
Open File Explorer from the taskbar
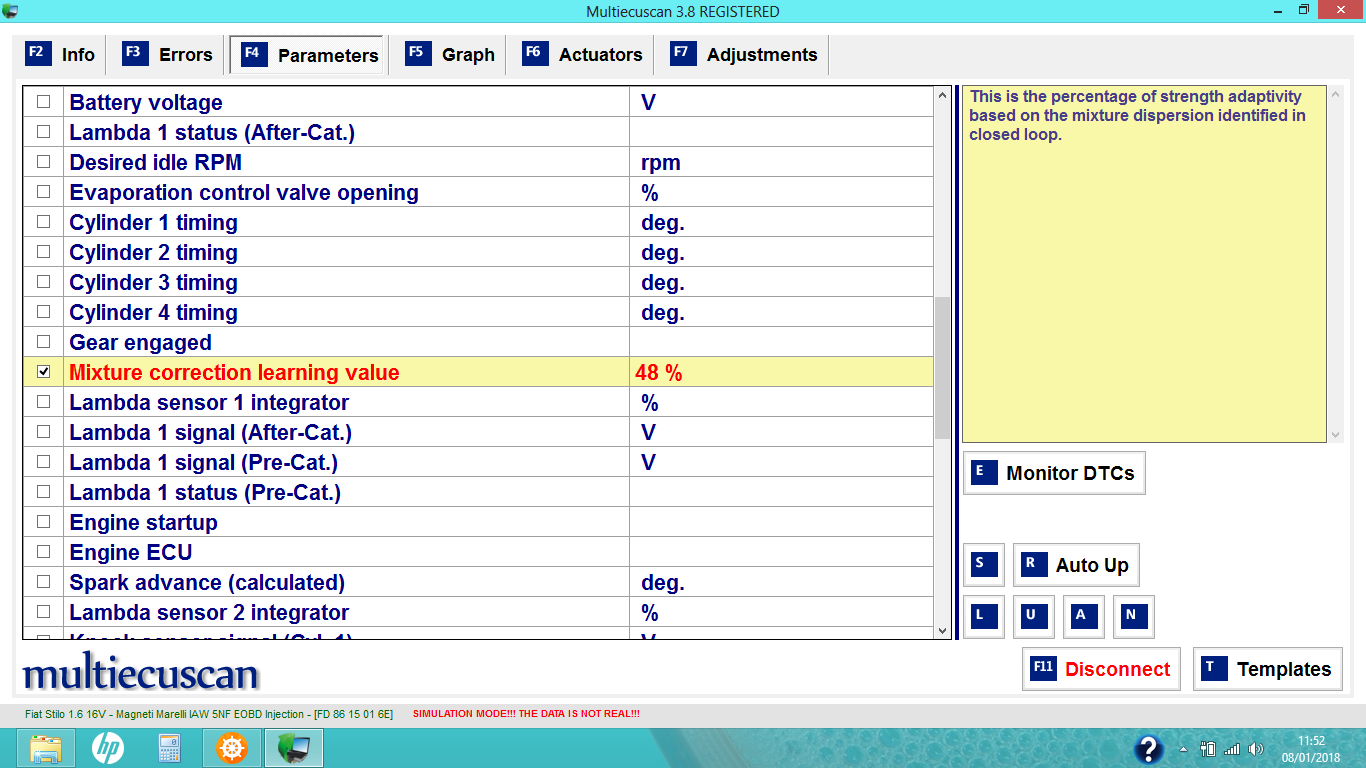pyautogui.click(x=46, y=748)
